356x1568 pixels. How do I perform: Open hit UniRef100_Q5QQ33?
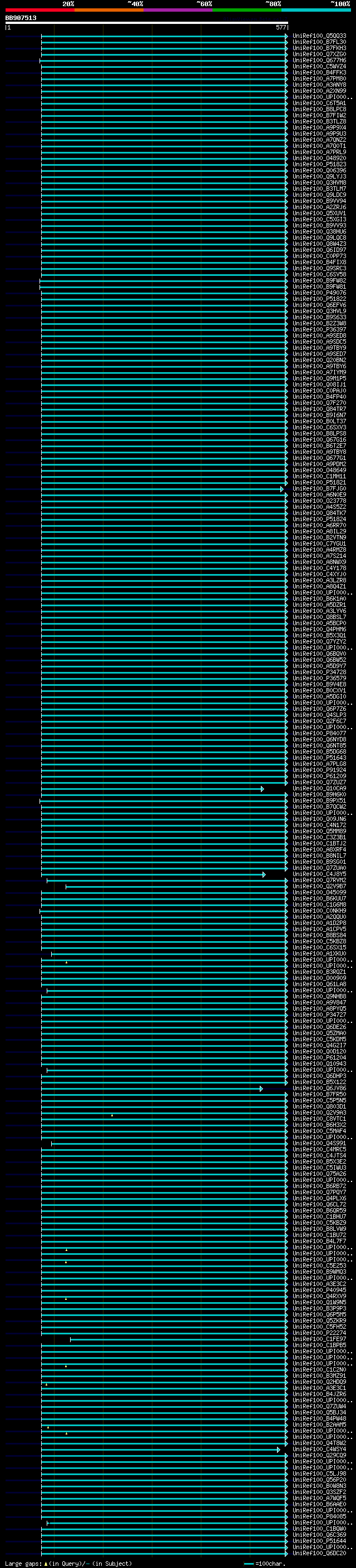point(319,36)
